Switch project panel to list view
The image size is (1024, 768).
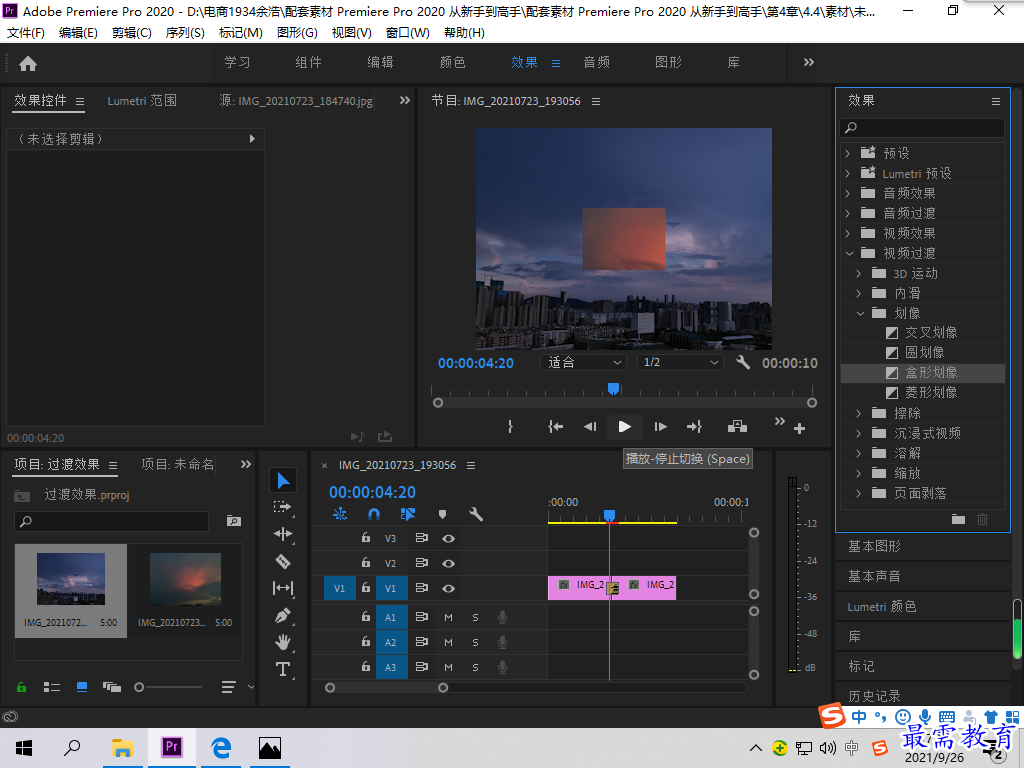point(52,687)
